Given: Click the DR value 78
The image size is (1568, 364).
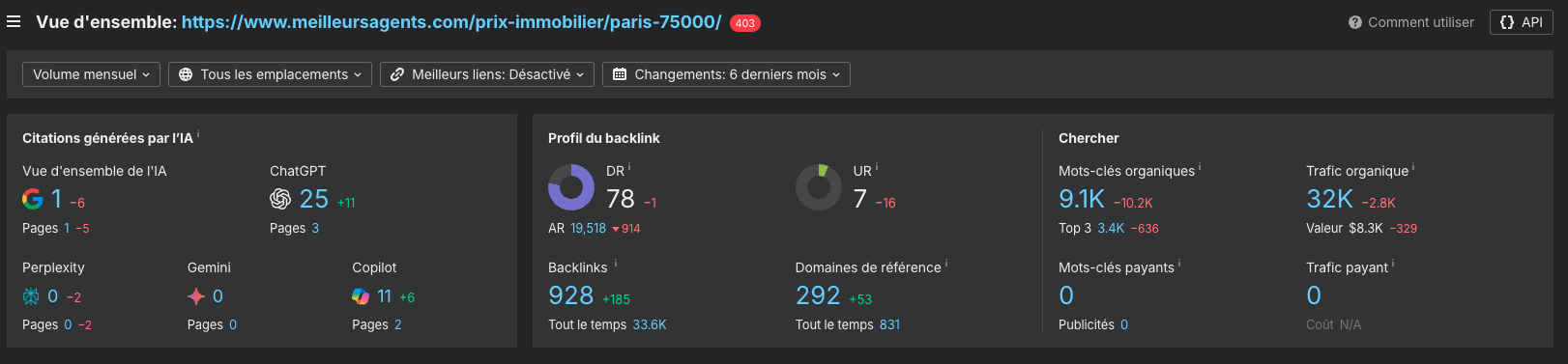Looking at the screenshot, I should tap(621, 199).
